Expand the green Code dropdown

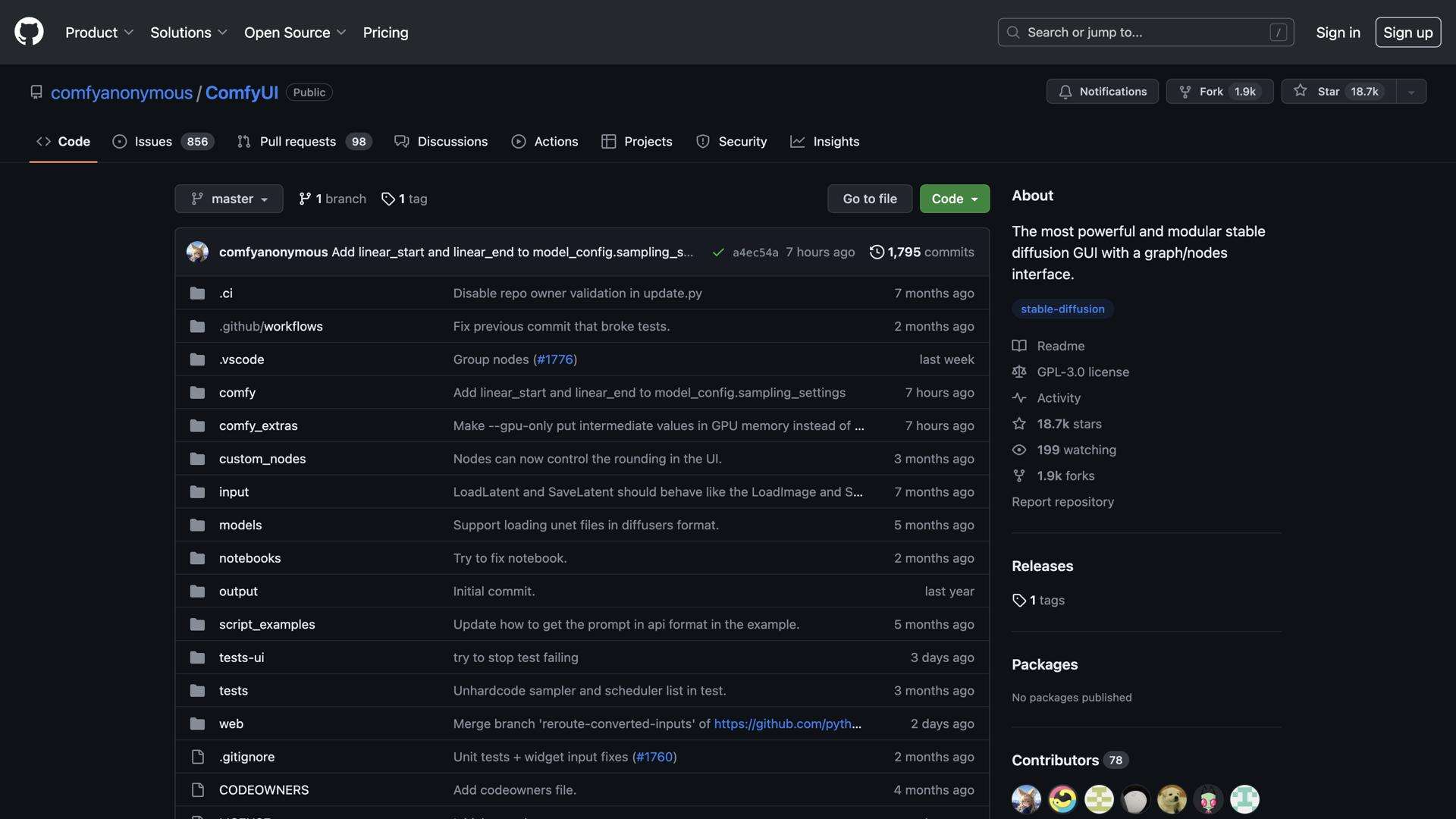(954, 199)
